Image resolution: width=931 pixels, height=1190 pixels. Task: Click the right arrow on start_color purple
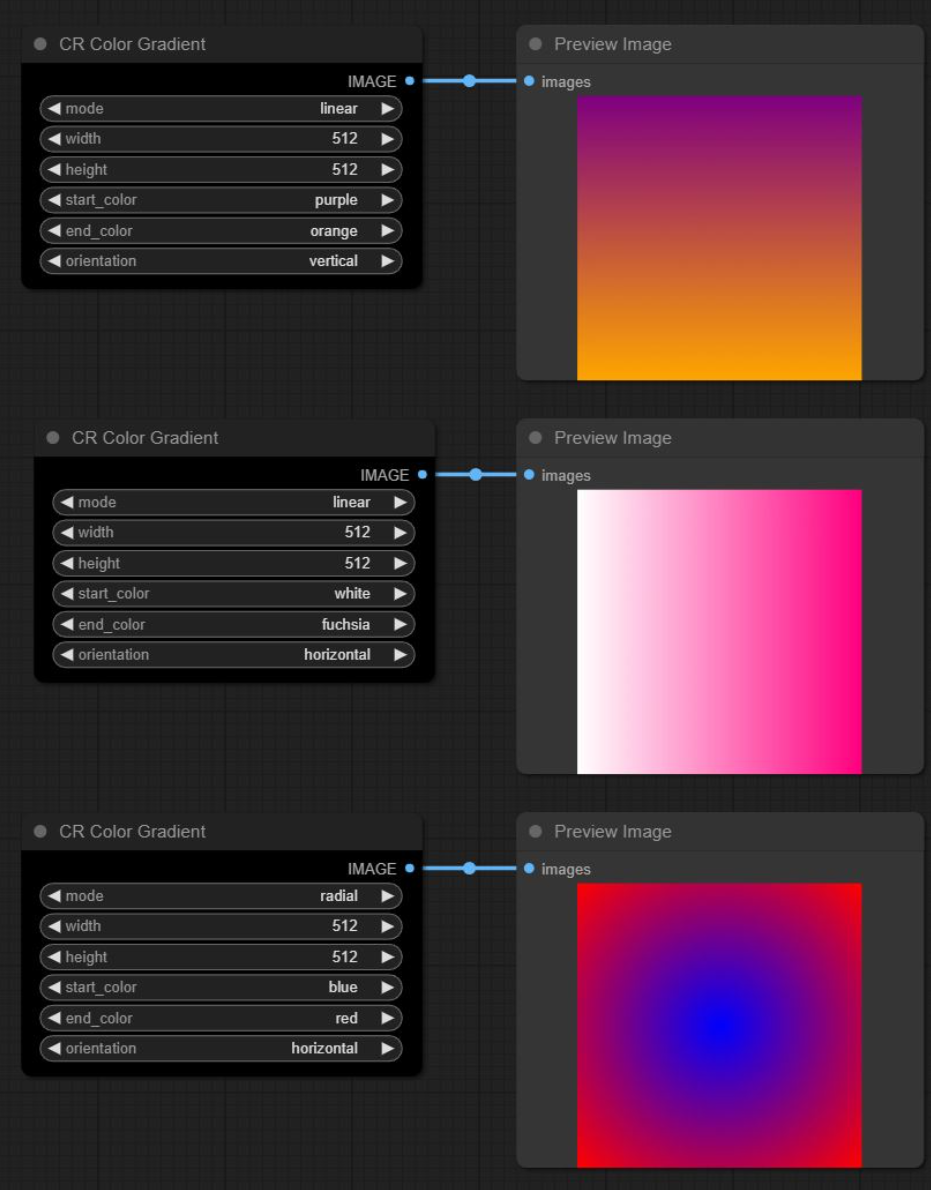[388, 200]
